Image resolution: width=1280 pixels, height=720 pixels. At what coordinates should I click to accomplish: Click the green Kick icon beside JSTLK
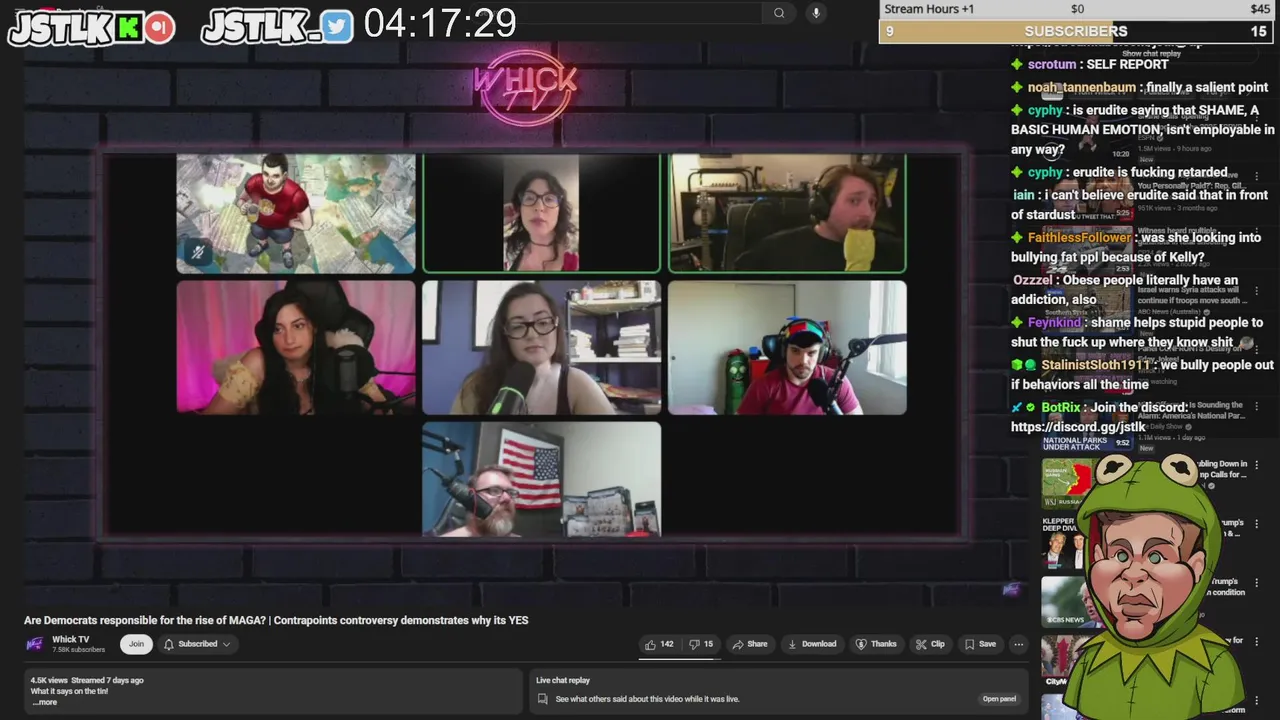[128, 28]
